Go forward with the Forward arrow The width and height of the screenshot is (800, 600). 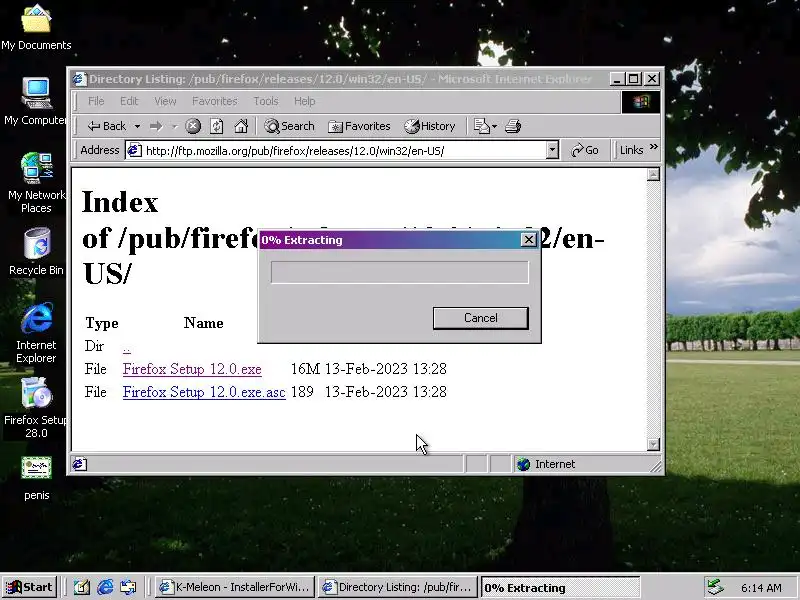tap(156, 126)
